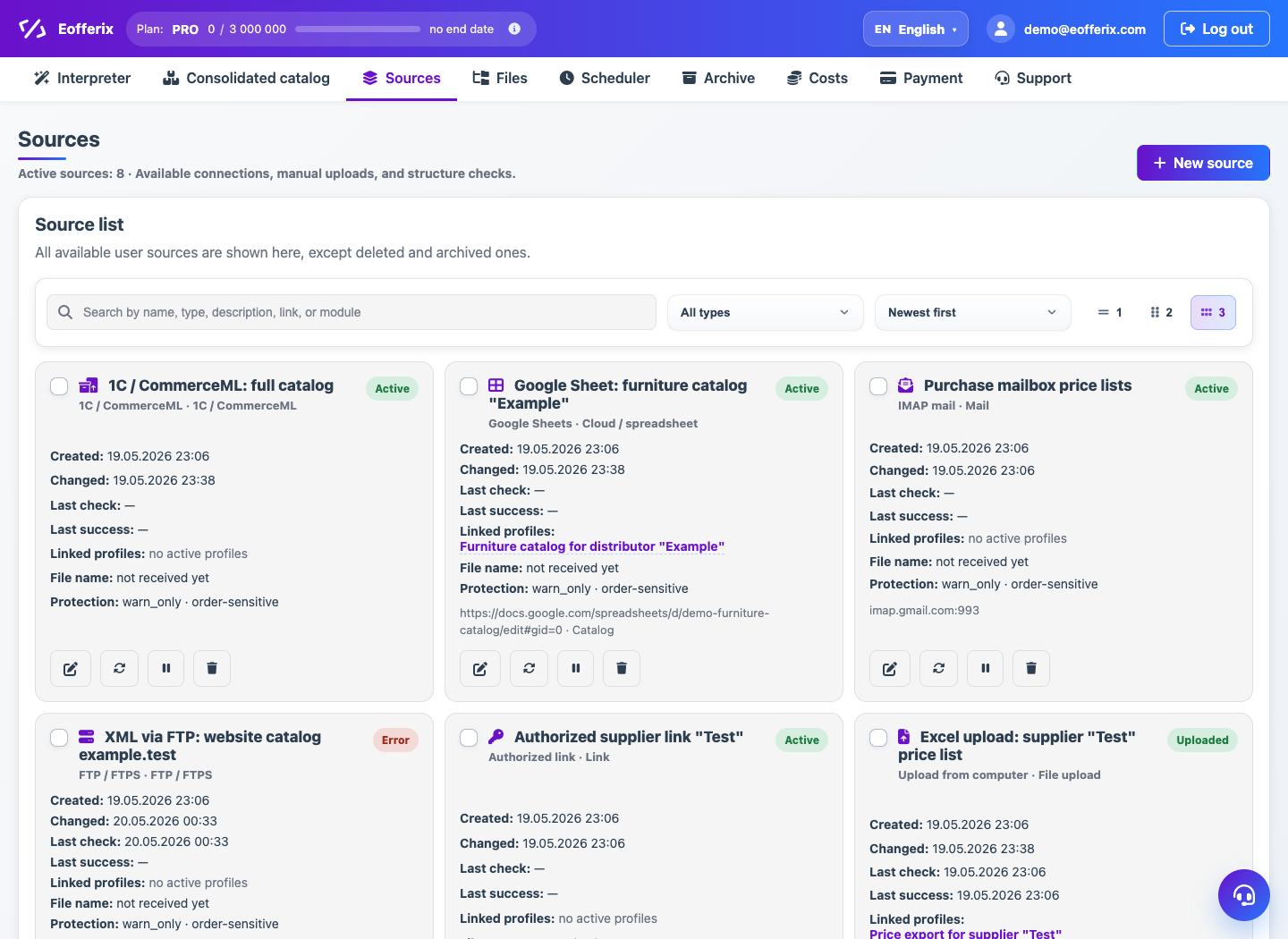The image size is (1288, 939).
Task: Refresh the Google Sheet furniture catalog source
Action: (529, 668)
